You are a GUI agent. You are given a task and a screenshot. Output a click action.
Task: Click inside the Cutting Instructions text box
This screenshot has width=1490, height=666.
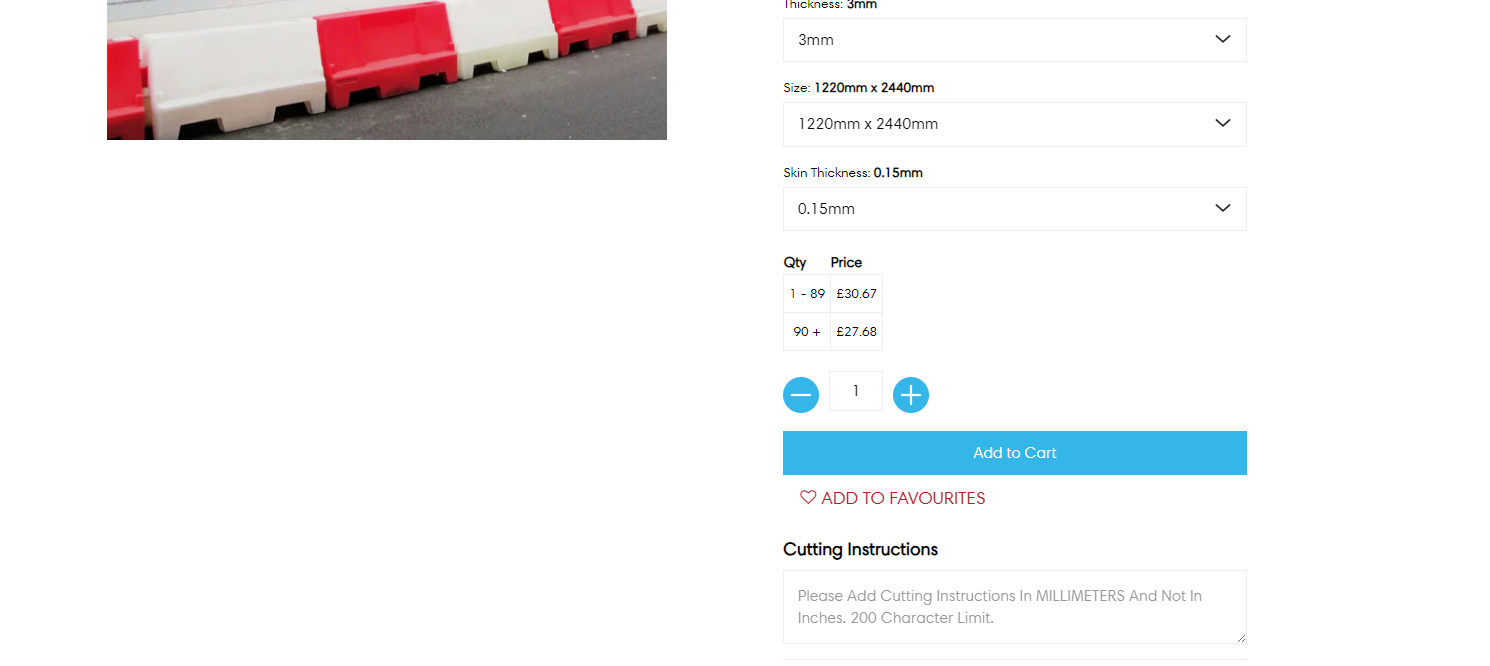[x=1015, y=607]
